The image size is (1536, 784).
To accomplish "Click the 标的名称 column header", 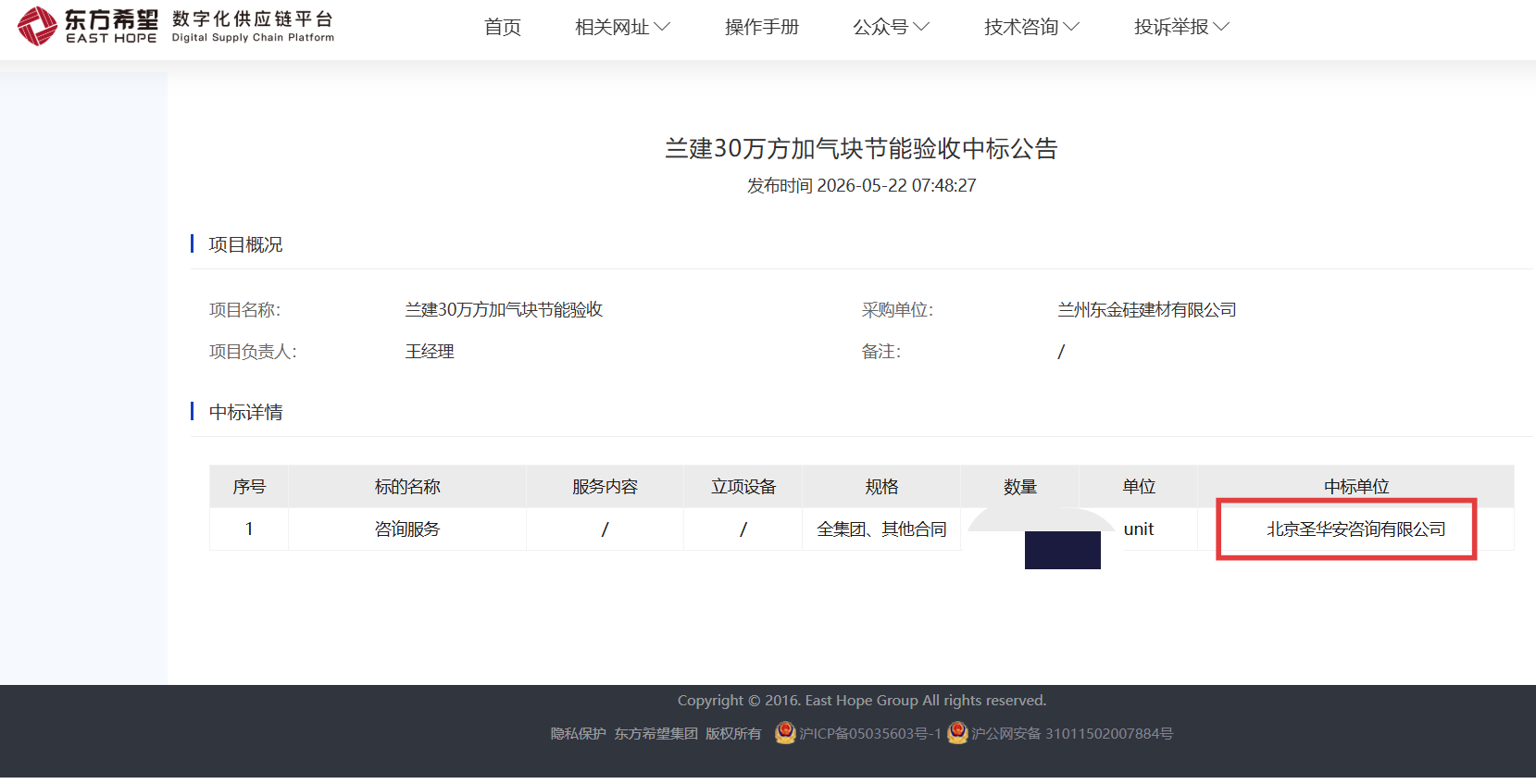I will 407,487.
